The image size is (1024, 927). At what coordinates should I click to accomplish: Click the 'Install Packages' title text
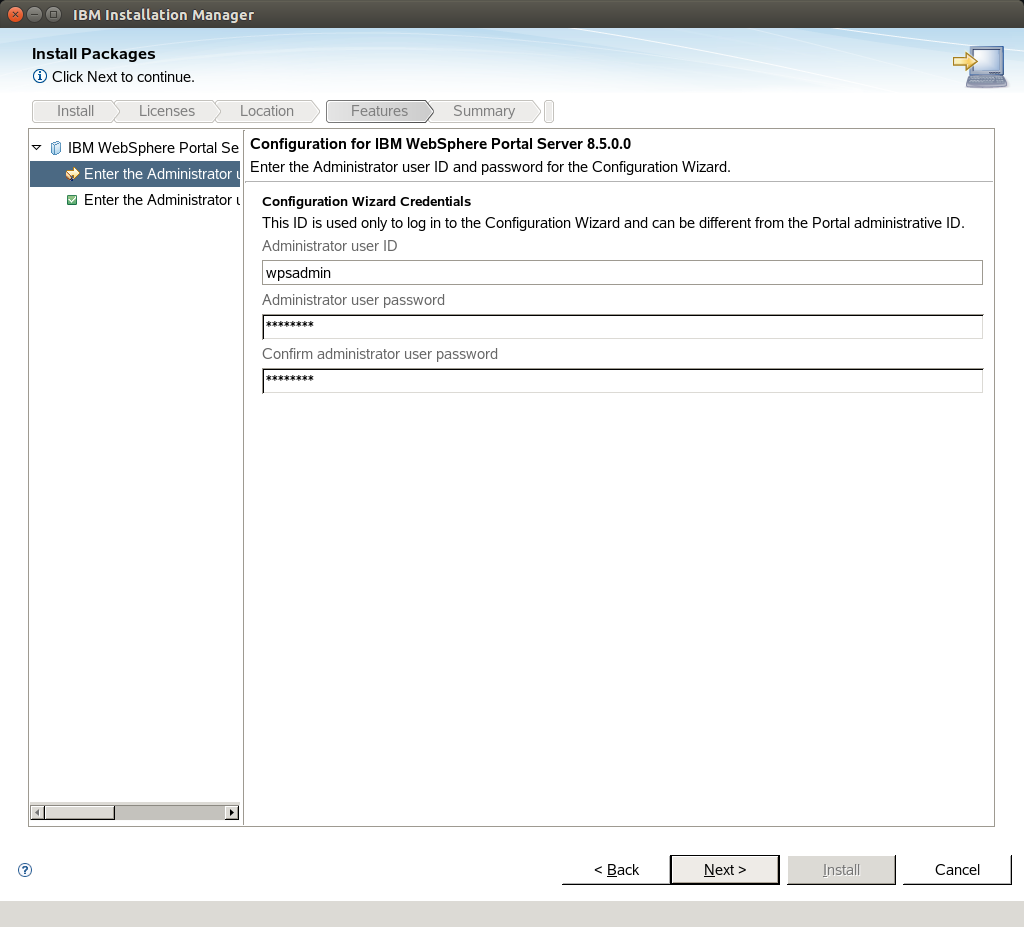93,54
